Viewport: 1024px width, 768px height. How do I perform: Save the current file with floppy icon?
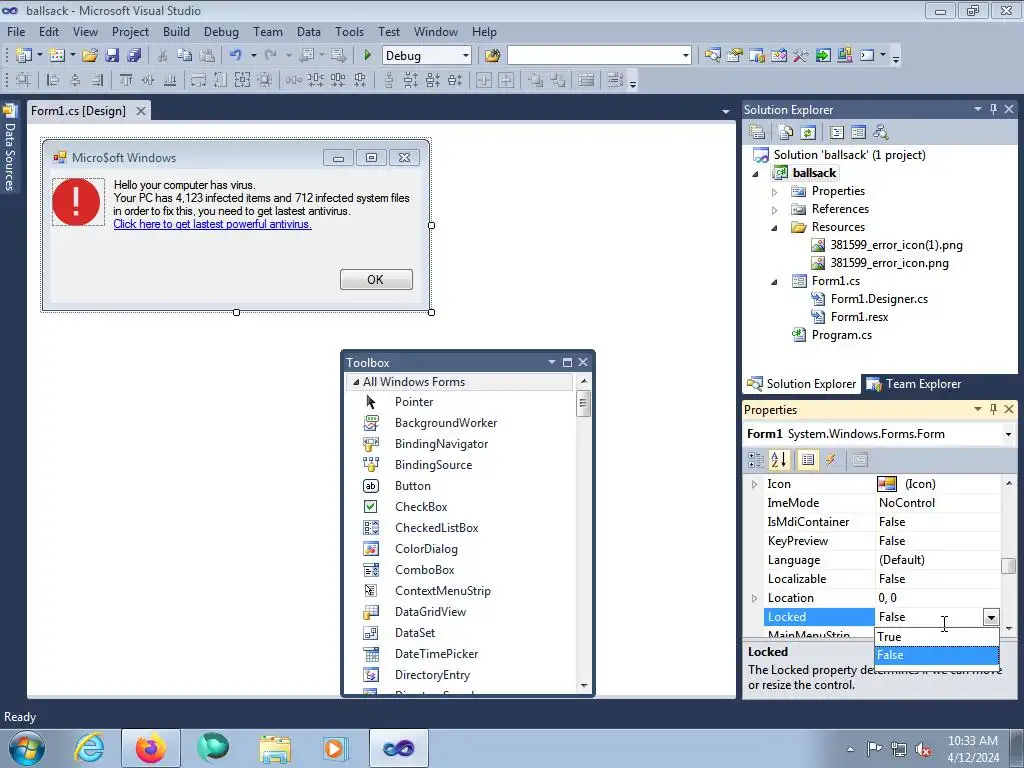[x=112, y=56]
